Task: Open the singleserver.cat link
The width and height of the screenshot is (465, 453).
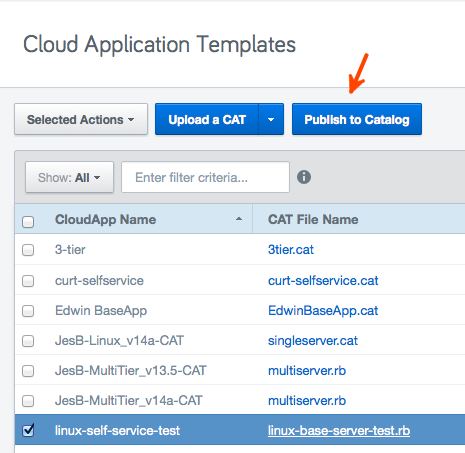Action: point(313,341)
